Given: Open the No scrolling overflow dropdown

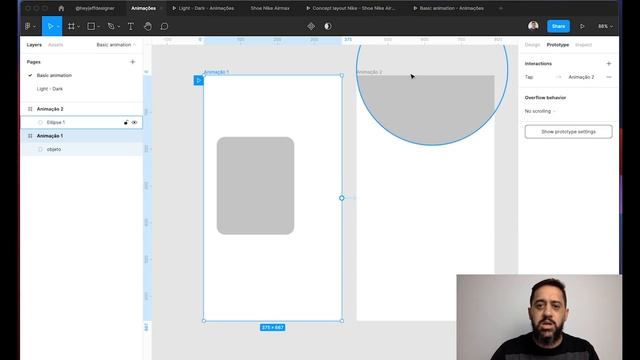Looking at the screenshot, I should coord(540,111).
